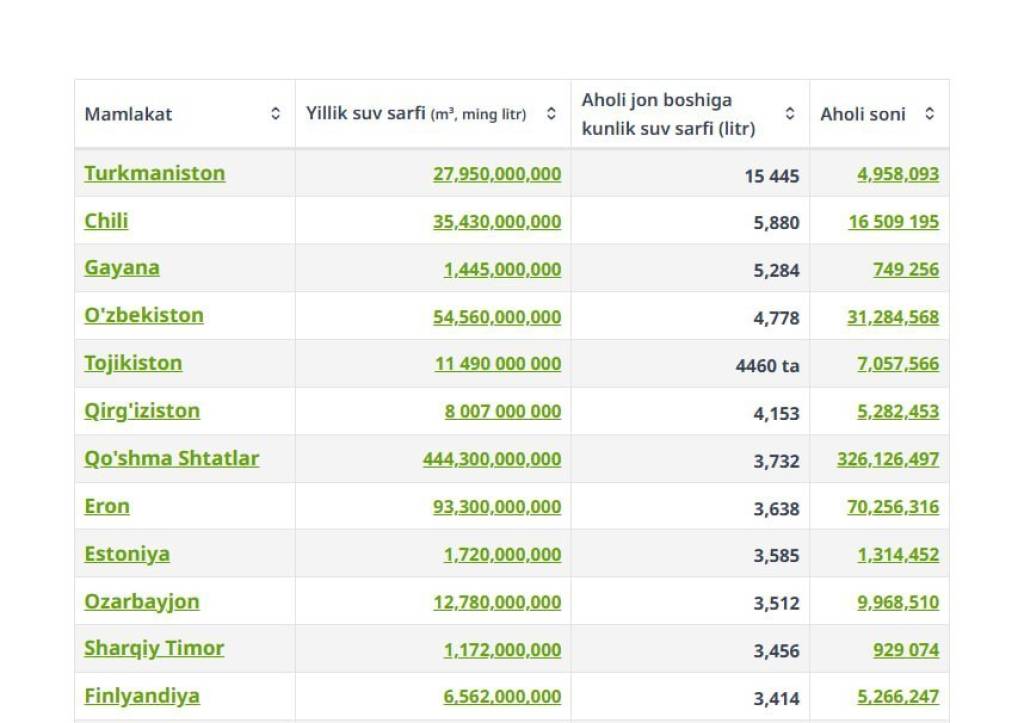Open Qo'shma Shtatlar population 326,126,497 link

click(887, 459)
